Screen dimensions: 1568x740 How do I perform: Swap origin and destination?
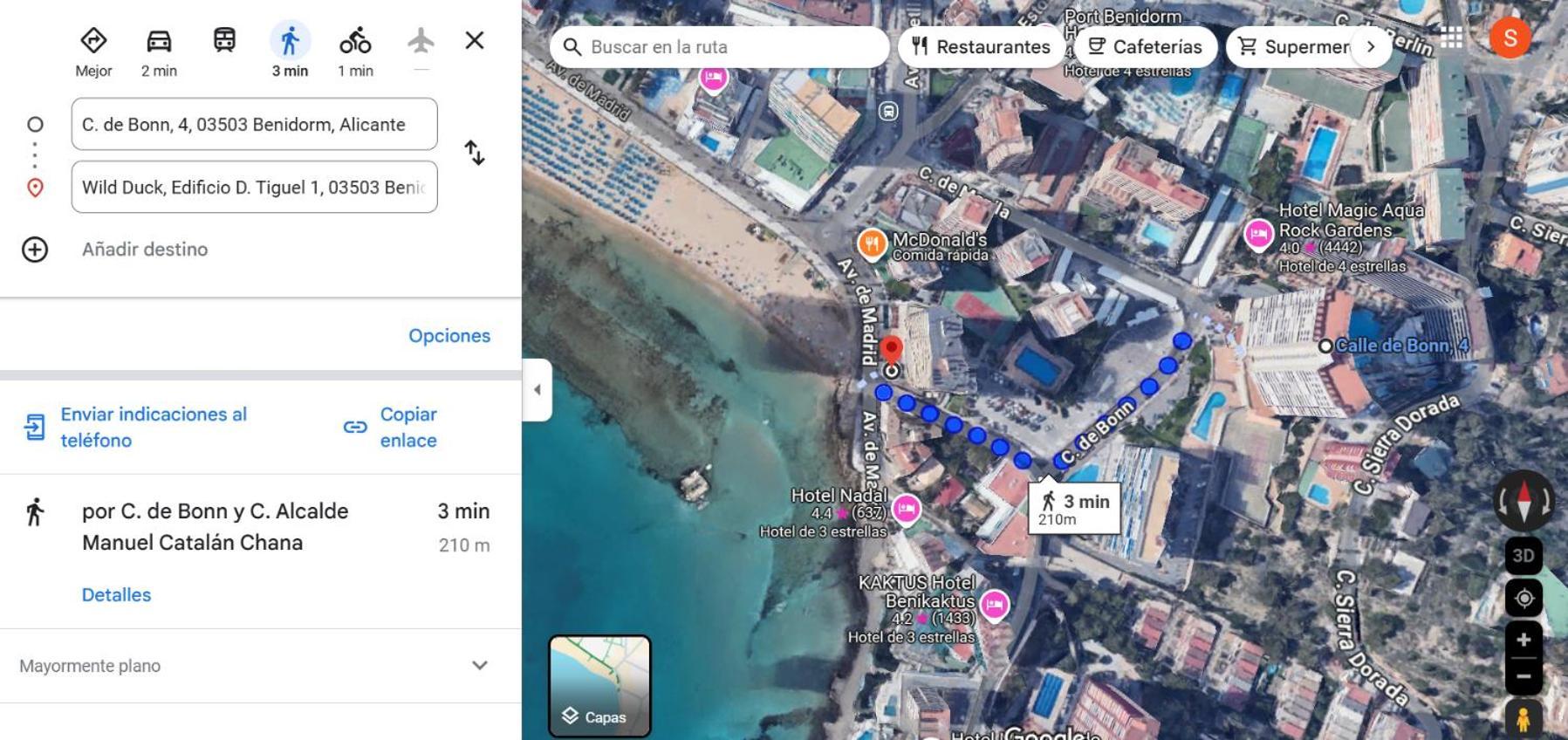(x=474, y=153)
